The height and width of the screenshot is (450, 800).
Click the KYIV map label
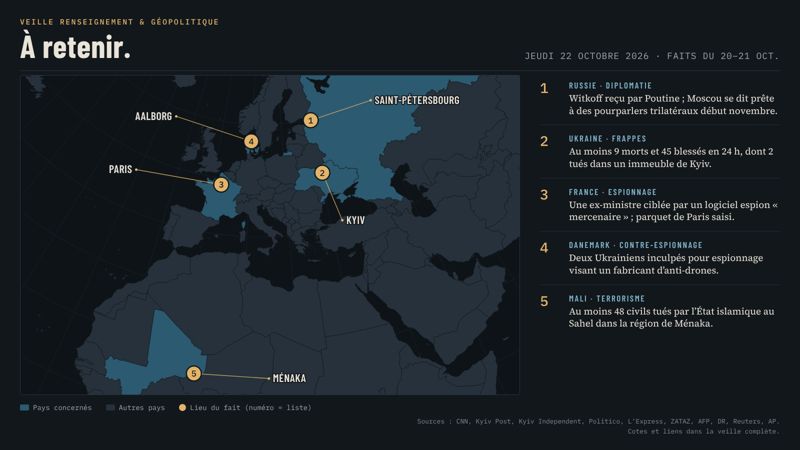click(x=356, y=220)
